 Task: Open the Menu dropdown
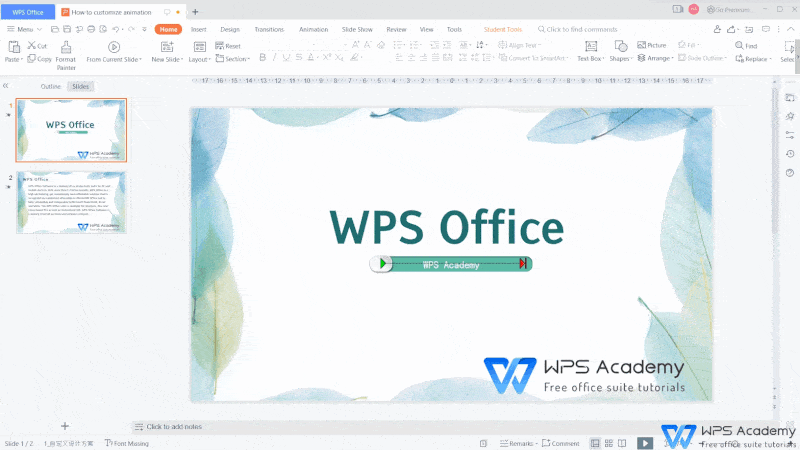[x=24, y=29]
